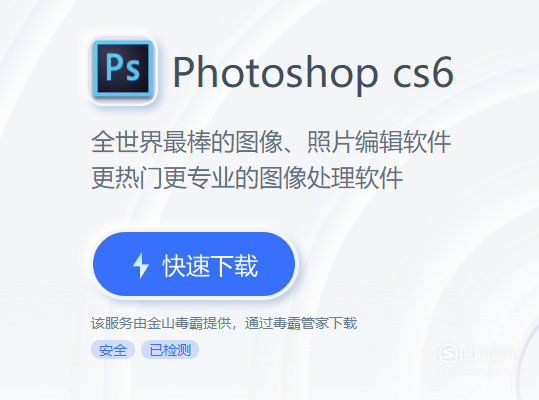The image size is (539, 400).
Task: Click the 金山毒霸 provider name
Action: pos(175,323)
